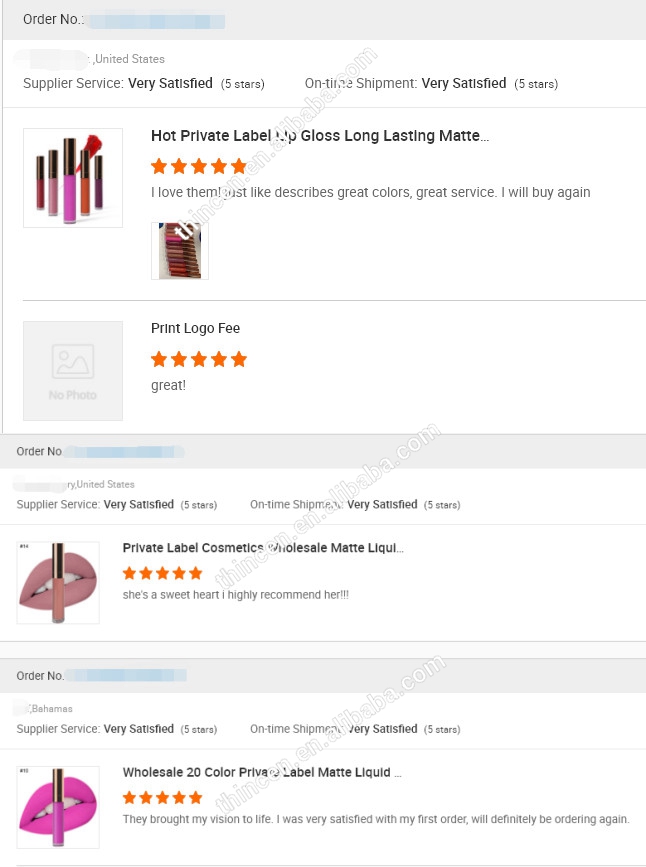
Task: Open the Print Logo Fee product link
Action: click(x=195, y=328)
